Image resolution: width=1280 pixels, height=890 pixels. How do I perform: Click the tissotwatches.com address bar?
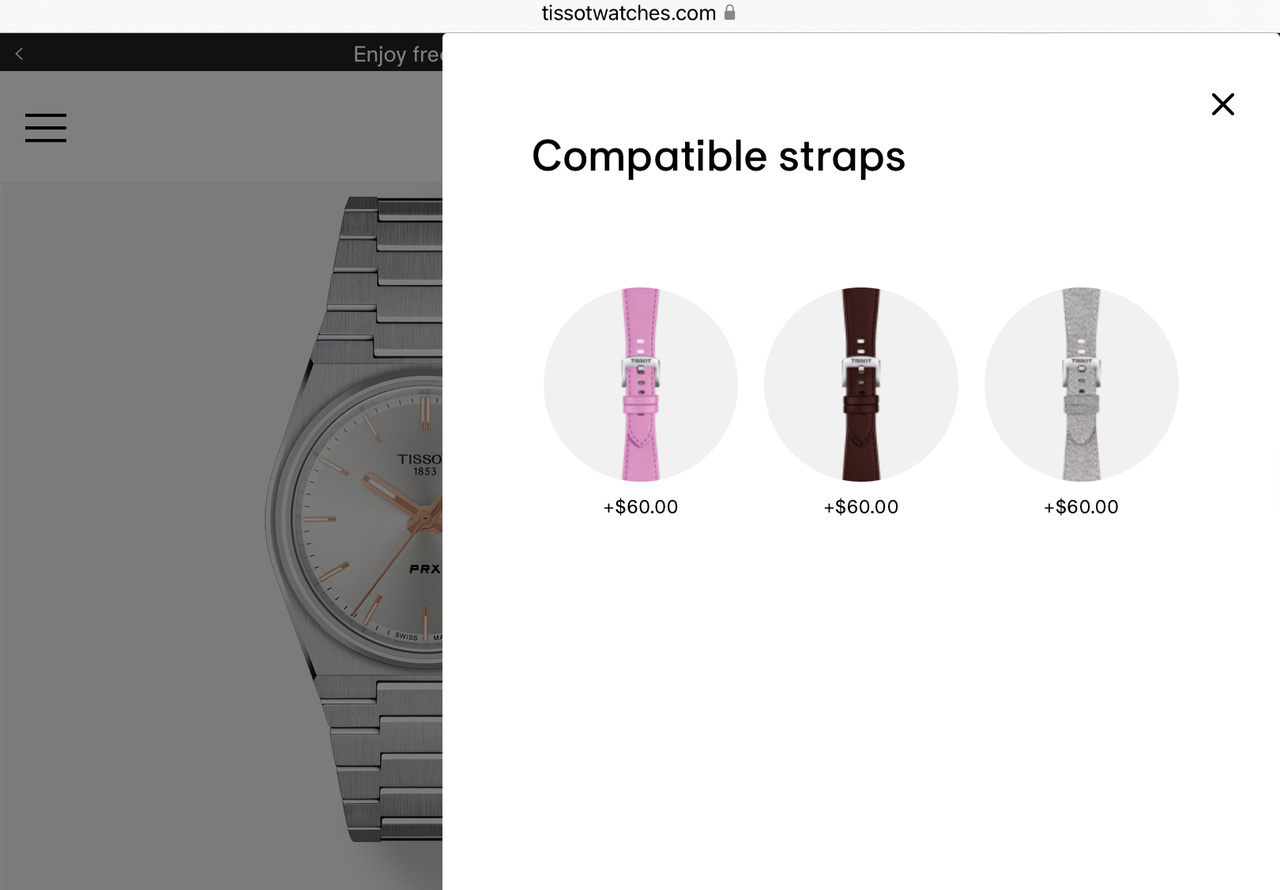640,14
